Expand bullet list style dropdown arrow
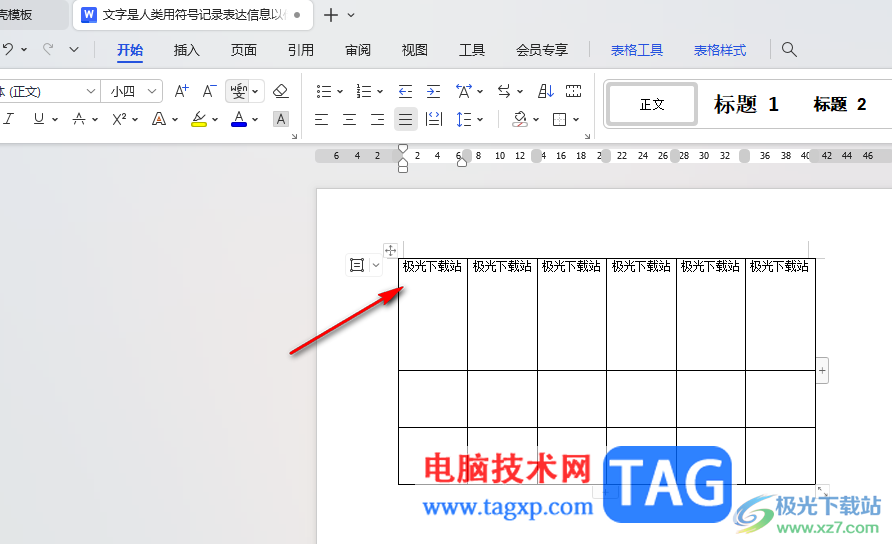 [340, 92]
